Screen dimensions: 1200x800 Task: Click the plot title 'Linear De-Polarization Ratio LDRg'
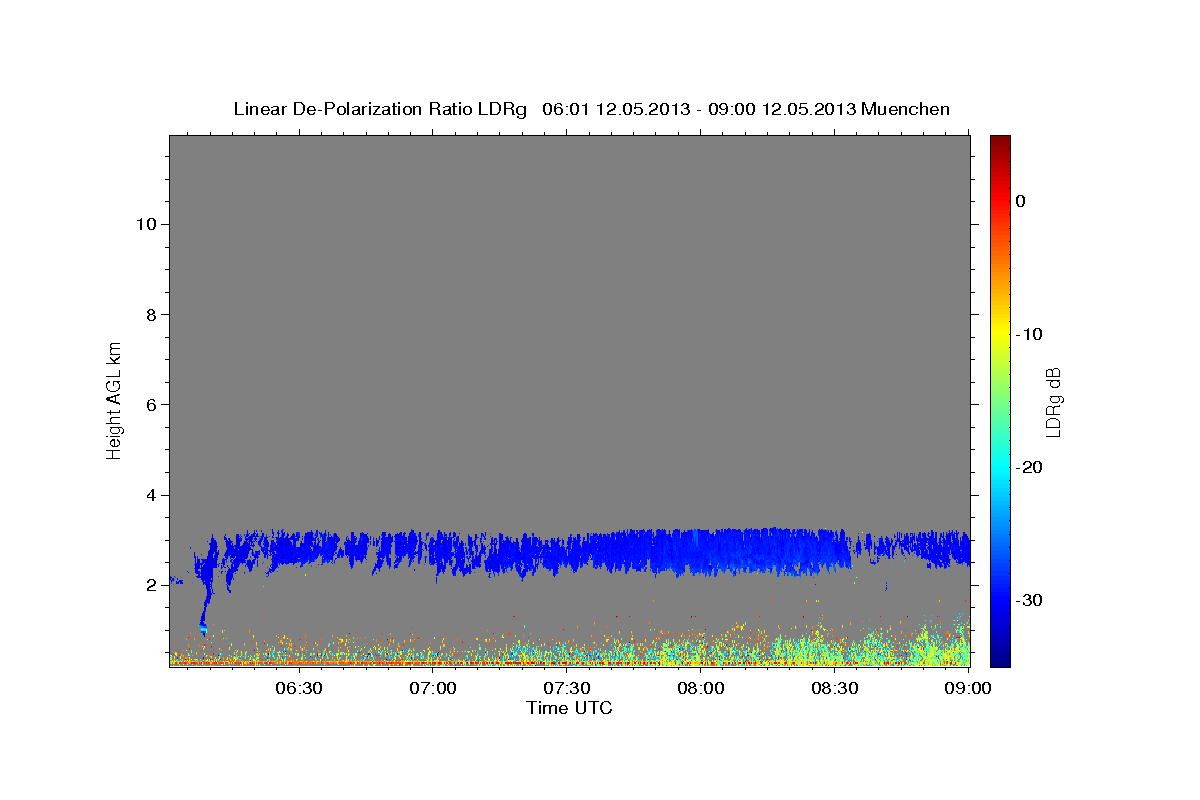pyautogui.click(x=379, y=109)
